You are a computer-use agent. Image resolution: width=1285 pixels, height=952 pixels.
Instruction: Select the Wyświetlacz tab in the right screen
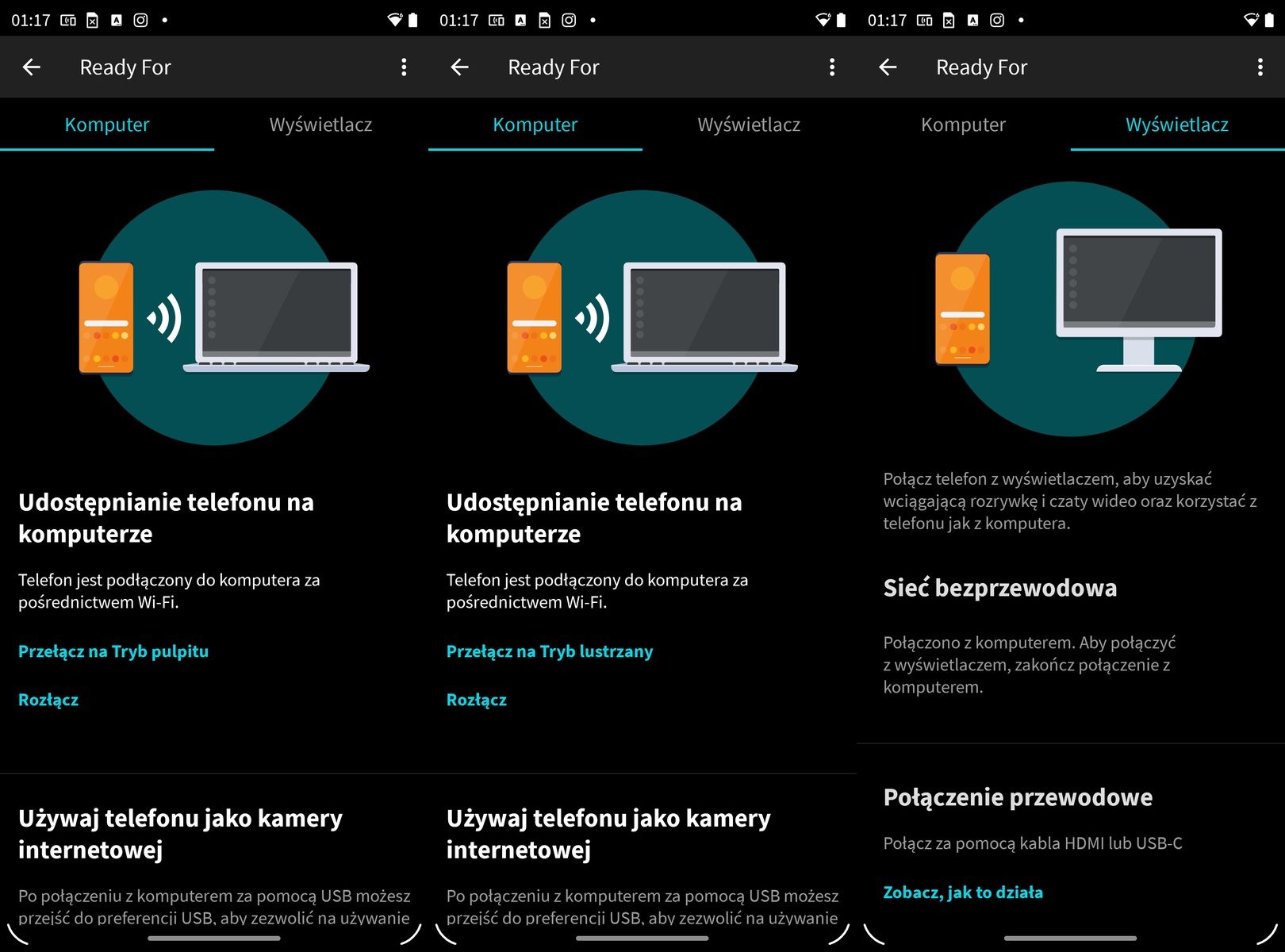tap(1178, 125)
